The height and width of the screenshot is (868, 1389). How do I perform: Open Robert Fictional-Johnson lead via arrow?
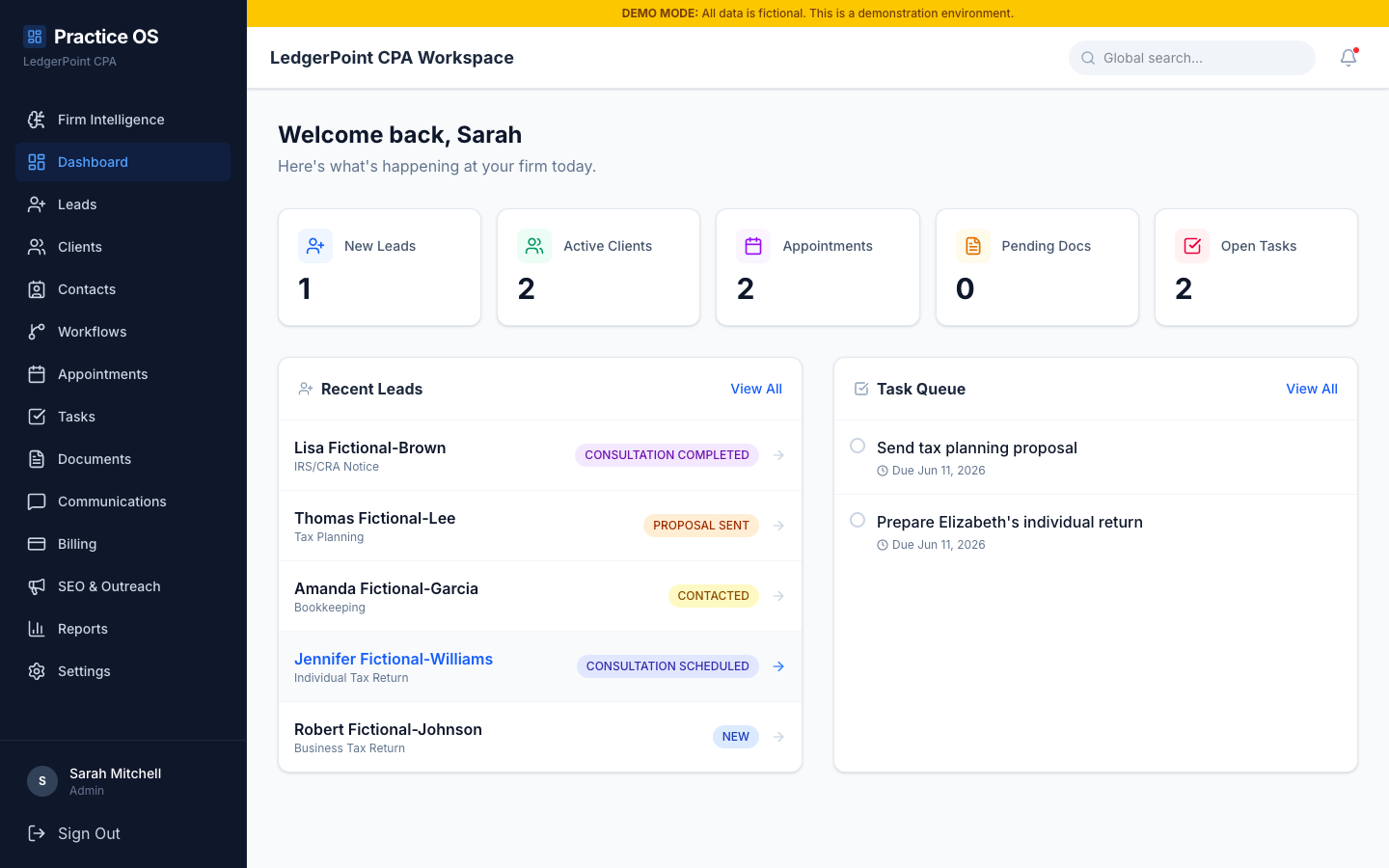tap(778, 737)
